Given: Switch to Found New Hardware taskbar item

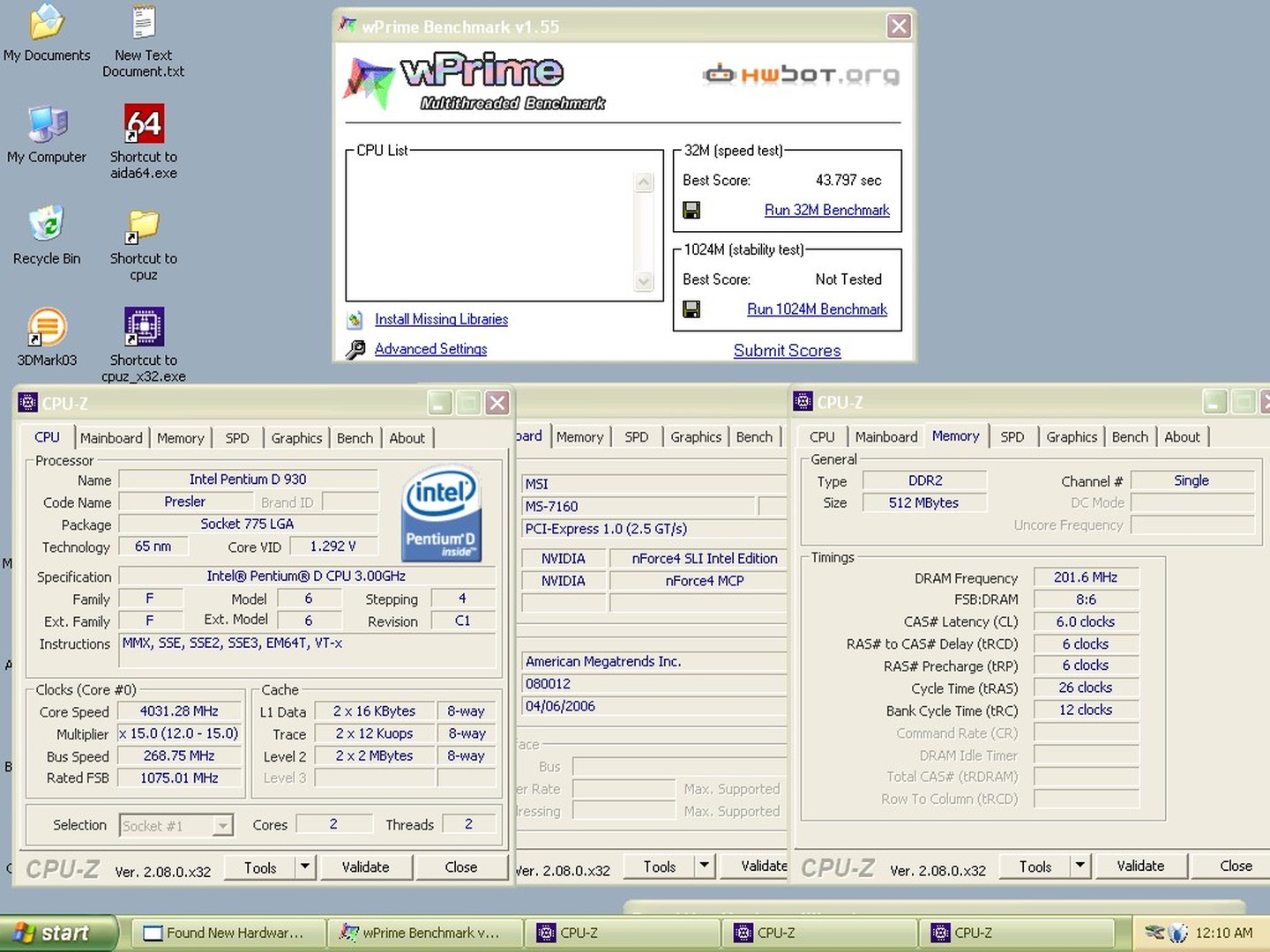Looking at the screenshot, I should (227, 933).
